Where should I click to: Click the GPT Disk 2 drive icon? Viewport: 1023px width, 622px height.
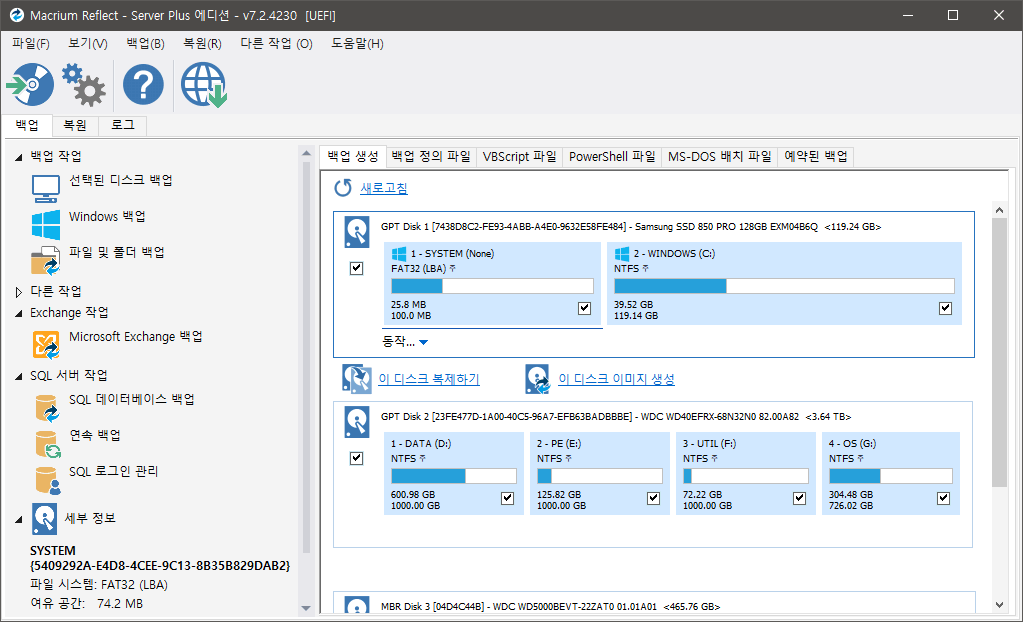pyautogui.click(x=357, y=422)
